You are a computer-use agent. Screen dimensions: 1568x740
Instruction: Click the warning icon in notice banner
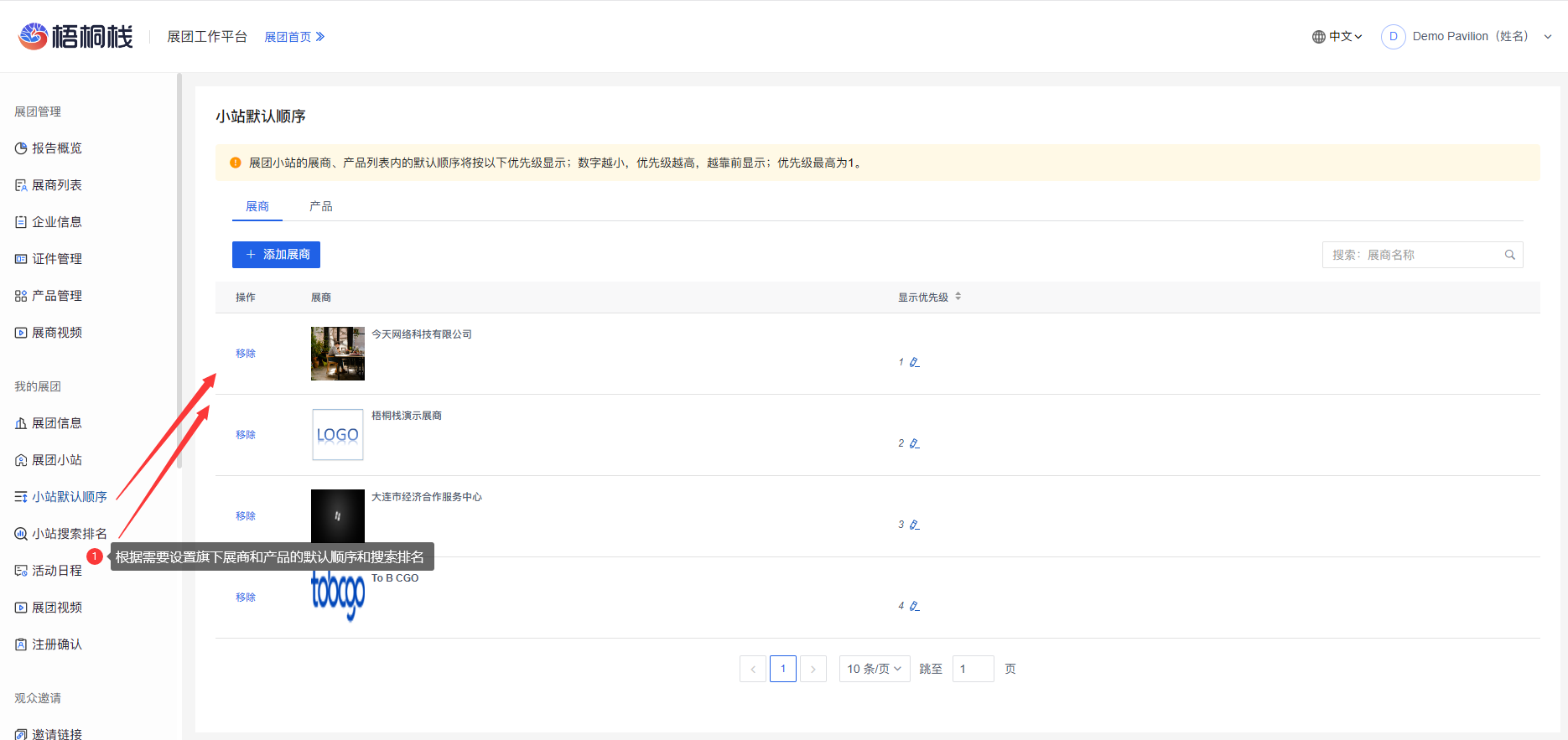pyautogui.click(x=236, y=163)
